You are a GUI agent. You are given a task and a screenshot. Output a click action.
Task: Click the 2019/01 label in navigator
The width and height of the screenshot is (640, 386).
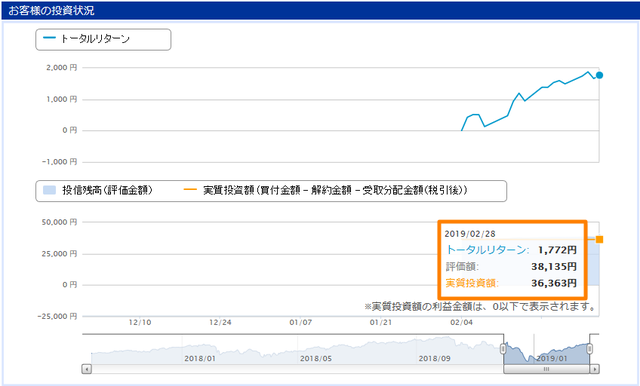coord(551,359)
